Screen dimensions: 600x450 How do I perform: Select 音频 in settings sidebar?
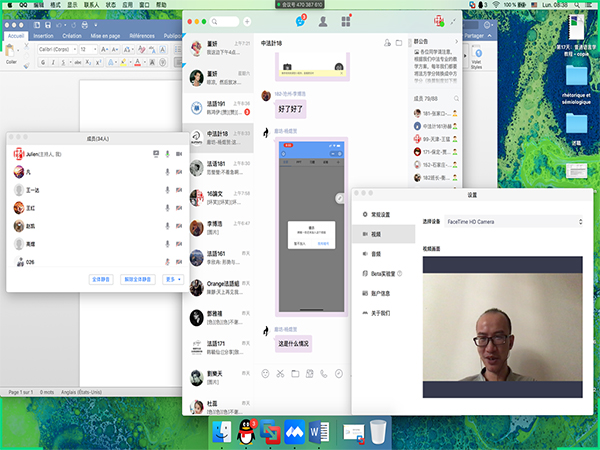tap(384, 254)
